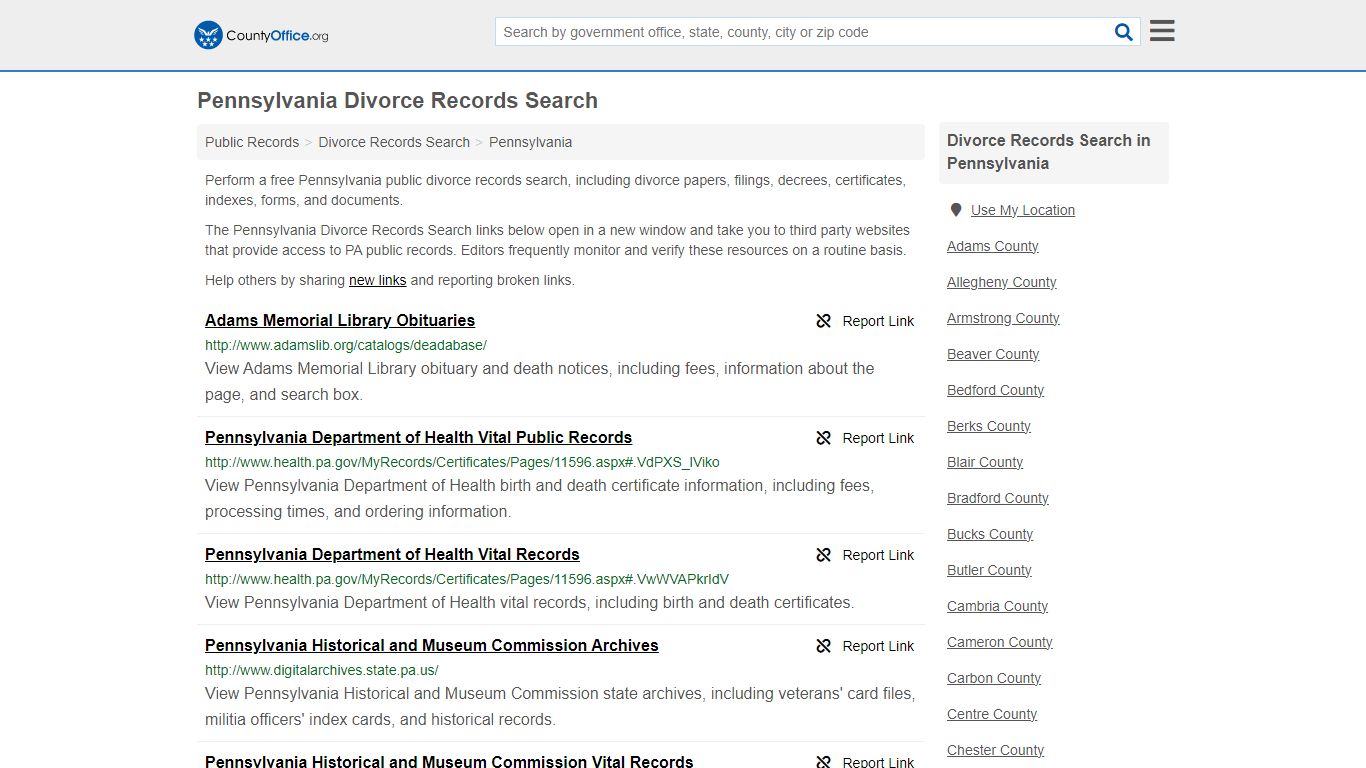
Task: Select Chester County
Action: [995, 750]
